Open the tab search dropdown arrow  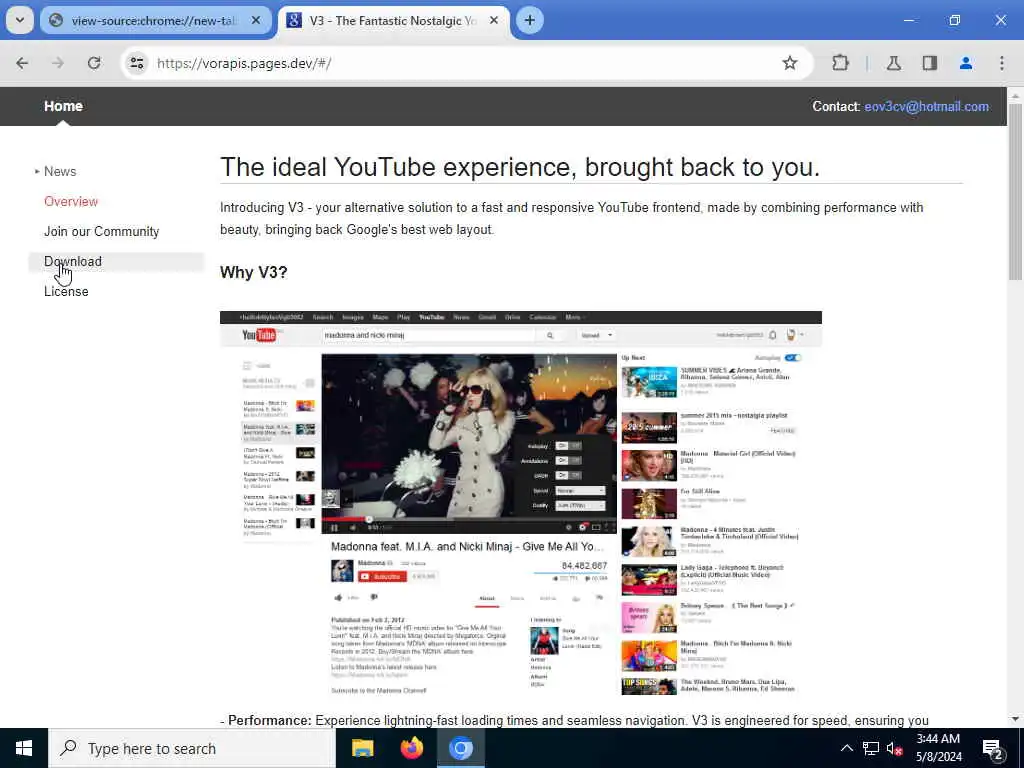[x=20, y=20]
